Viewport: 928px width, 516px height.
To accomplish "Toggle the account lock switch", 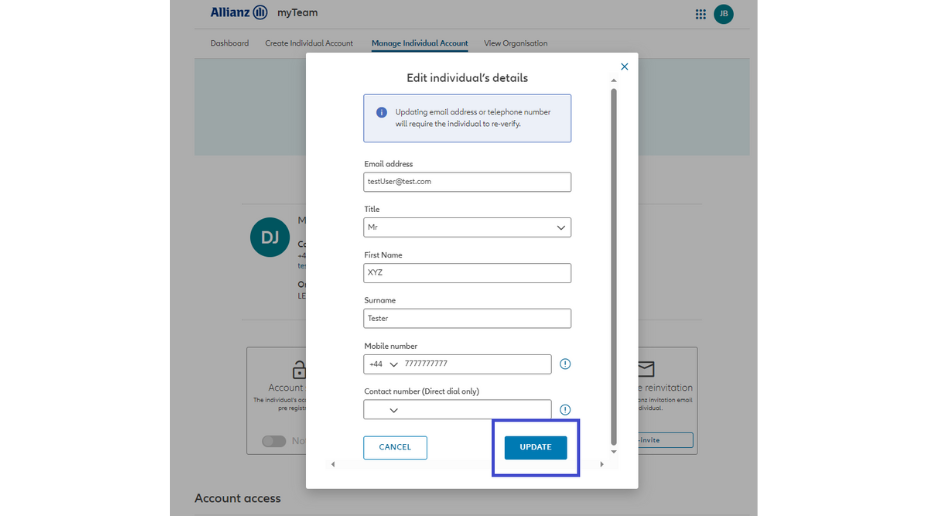I will pyautogui.click(x=274, y=441).
